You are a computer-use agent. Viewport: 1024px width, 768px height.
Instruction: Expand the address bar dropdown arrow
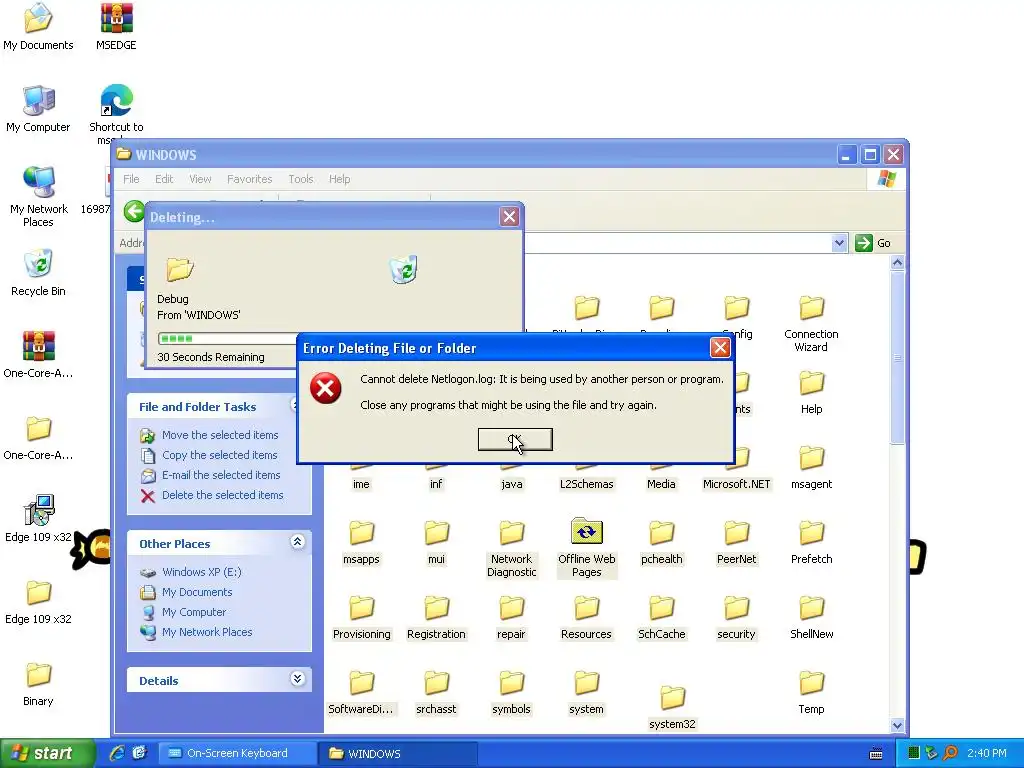pyautogui.click(x=839, y=243)
